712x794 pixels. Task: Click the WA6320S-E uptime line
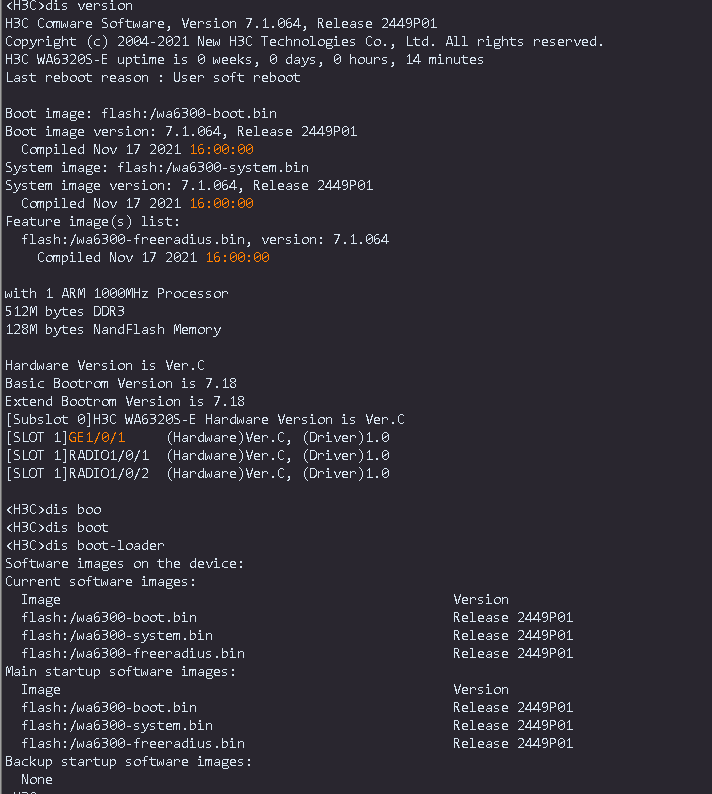pos(244,60)
